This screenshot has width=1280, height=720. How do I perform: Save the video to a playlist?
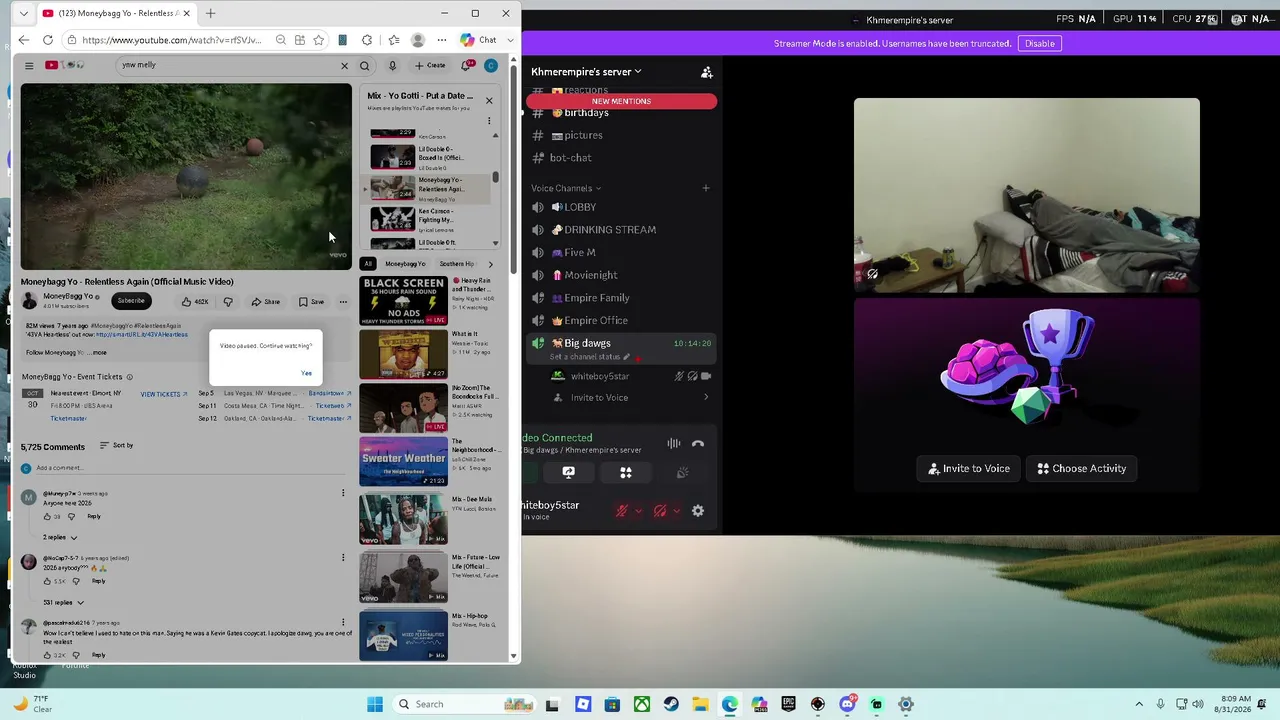point(311,302)
